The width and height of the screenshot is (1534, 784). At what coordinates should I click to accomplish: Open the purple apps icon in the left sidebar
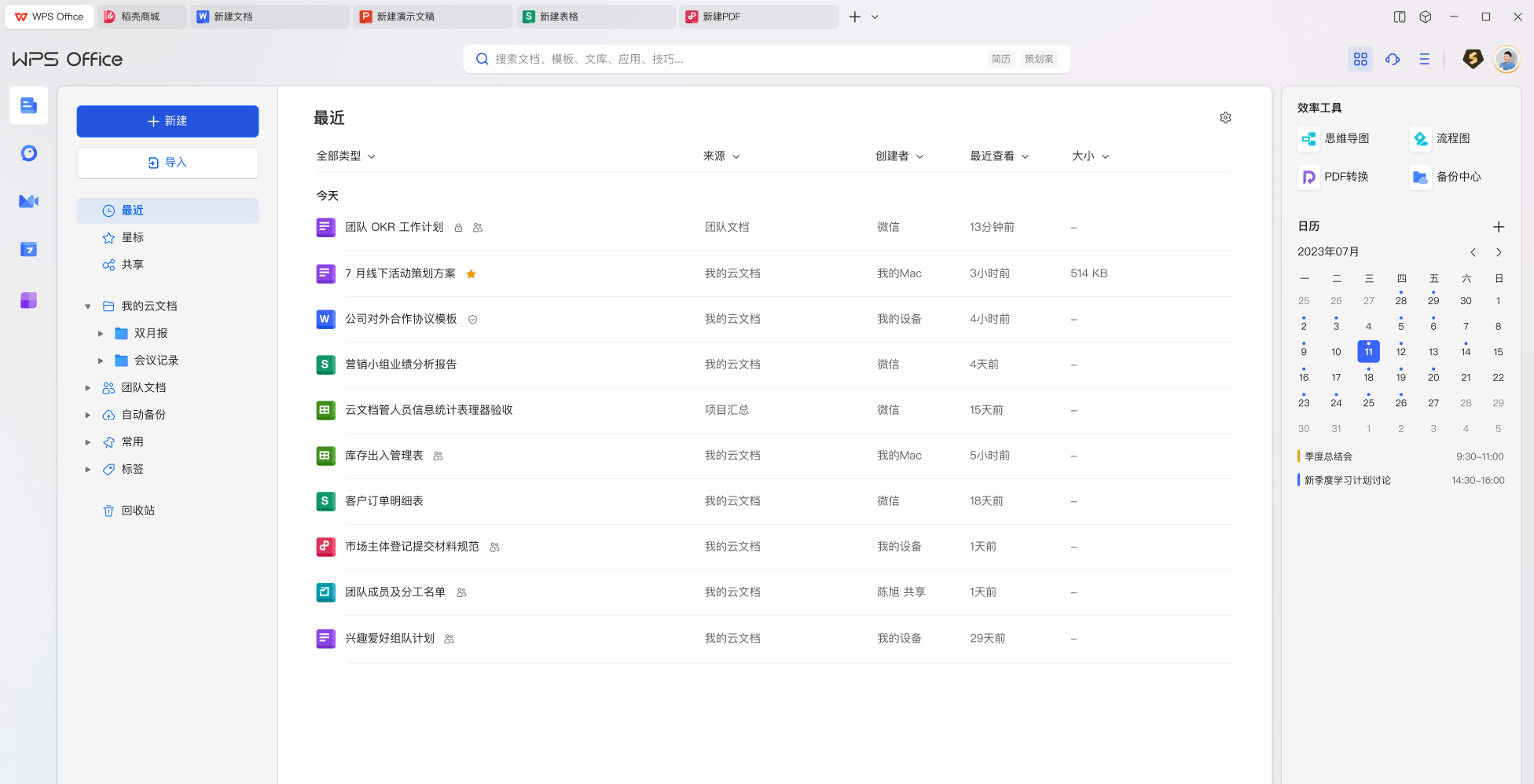[x=28, y=300]
